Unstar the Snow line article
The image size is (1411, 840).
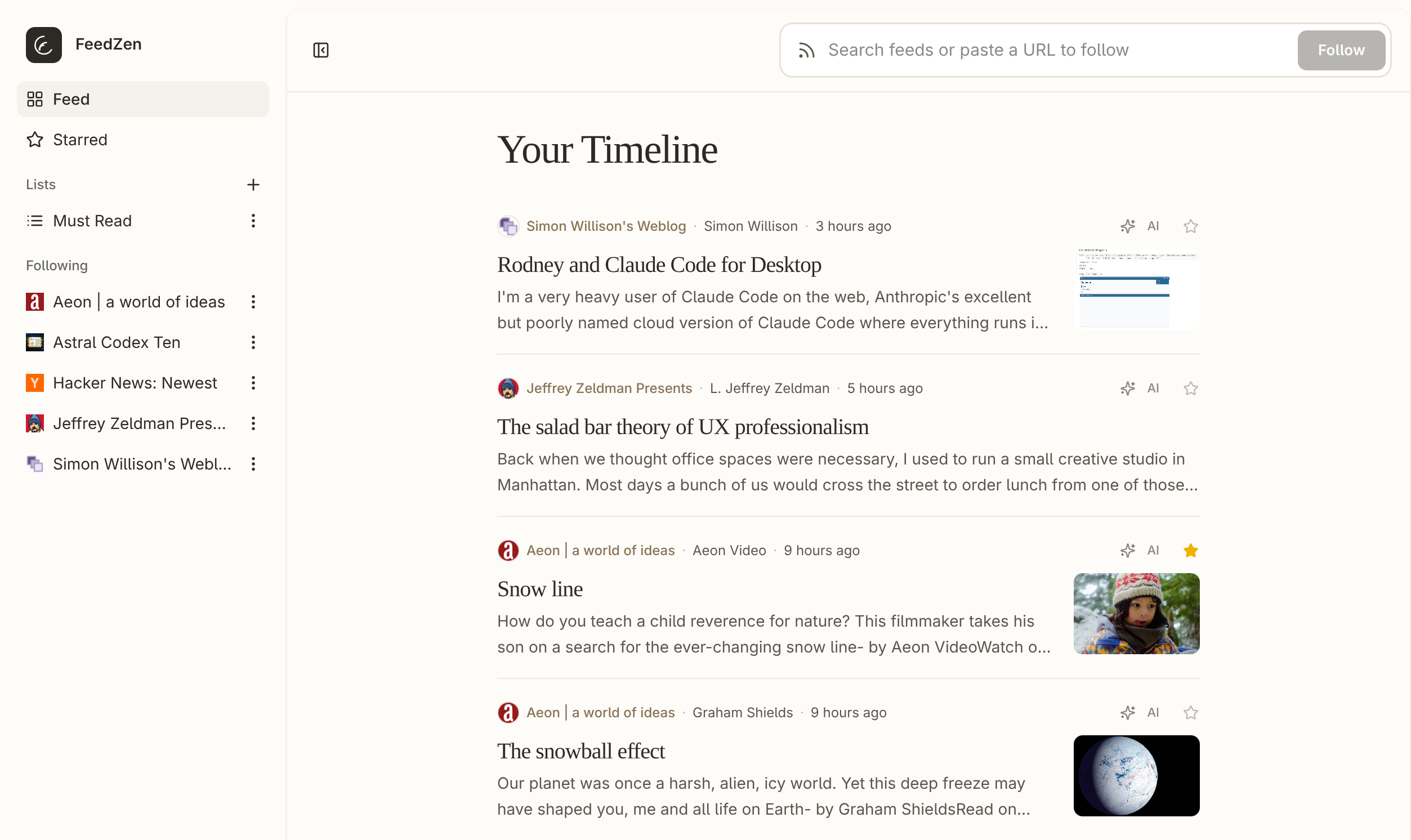[1190, 551]
